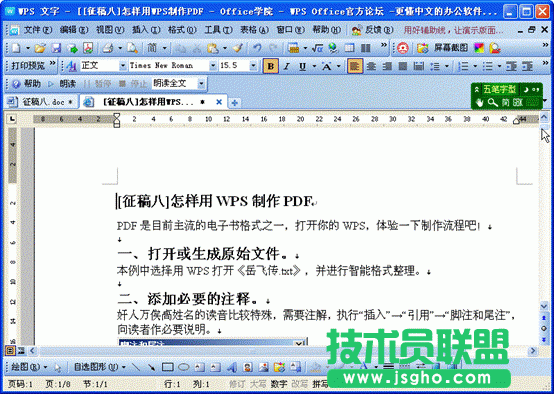Click the 打印预览 button
Screen dimensions: 554x394
click(28, 66)
